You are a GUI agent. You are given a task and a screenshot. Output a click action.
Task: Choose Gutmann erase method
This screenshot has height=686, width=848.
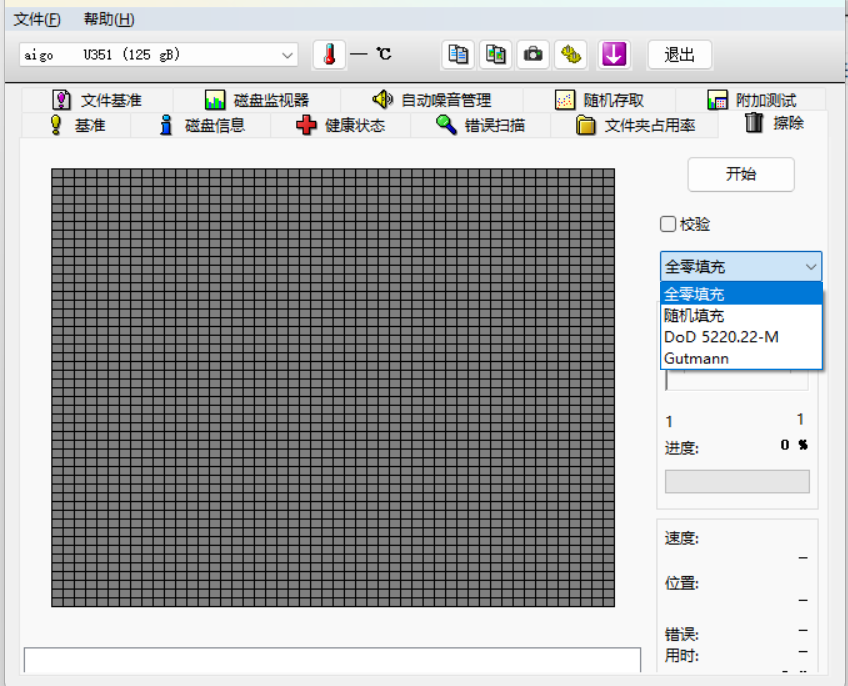coord(741,358)
